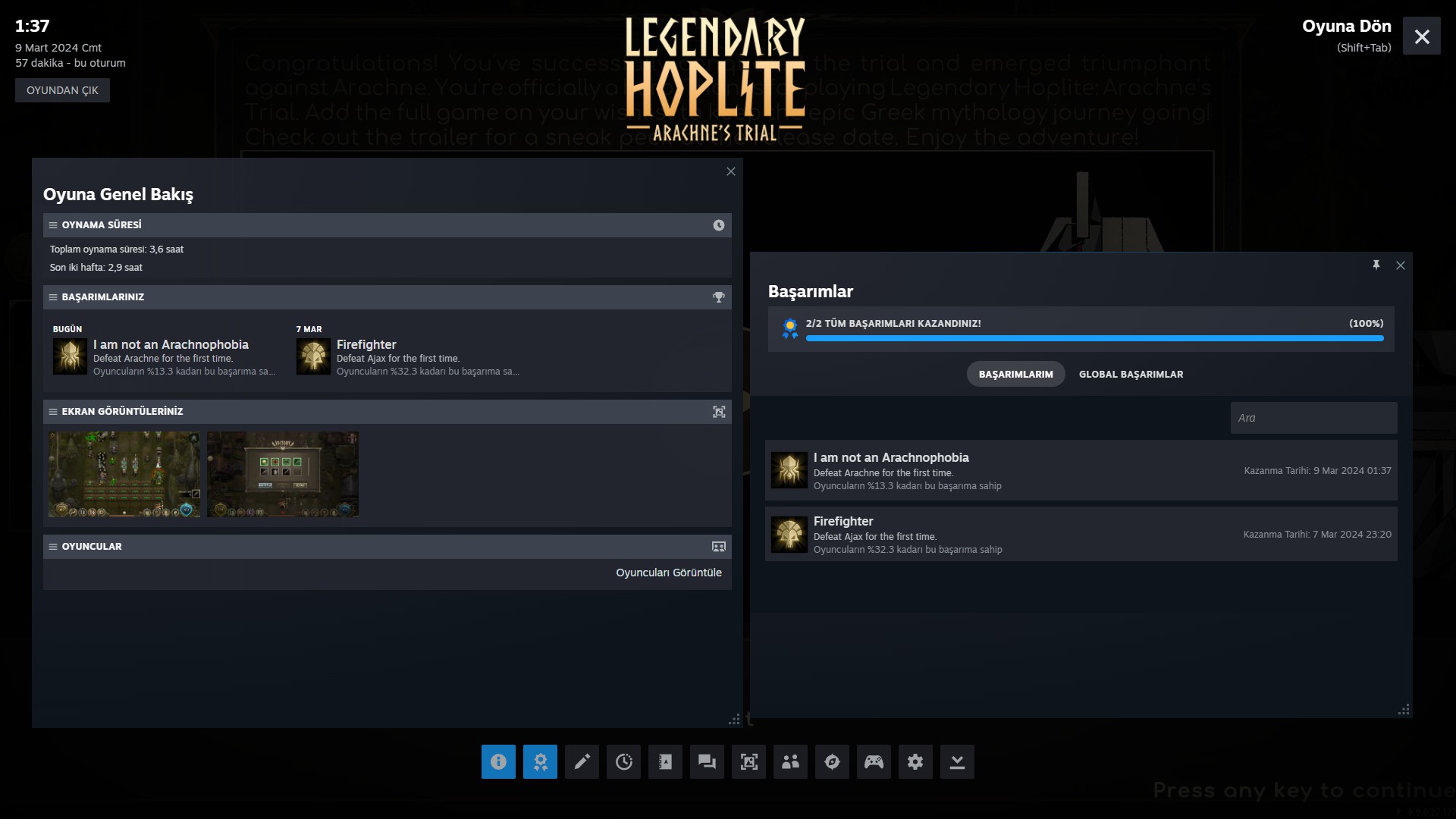This screenshot has height=819, width=1456.
Task: Click Oyuncuları Görüntüle link
Action: pos(668,573)
